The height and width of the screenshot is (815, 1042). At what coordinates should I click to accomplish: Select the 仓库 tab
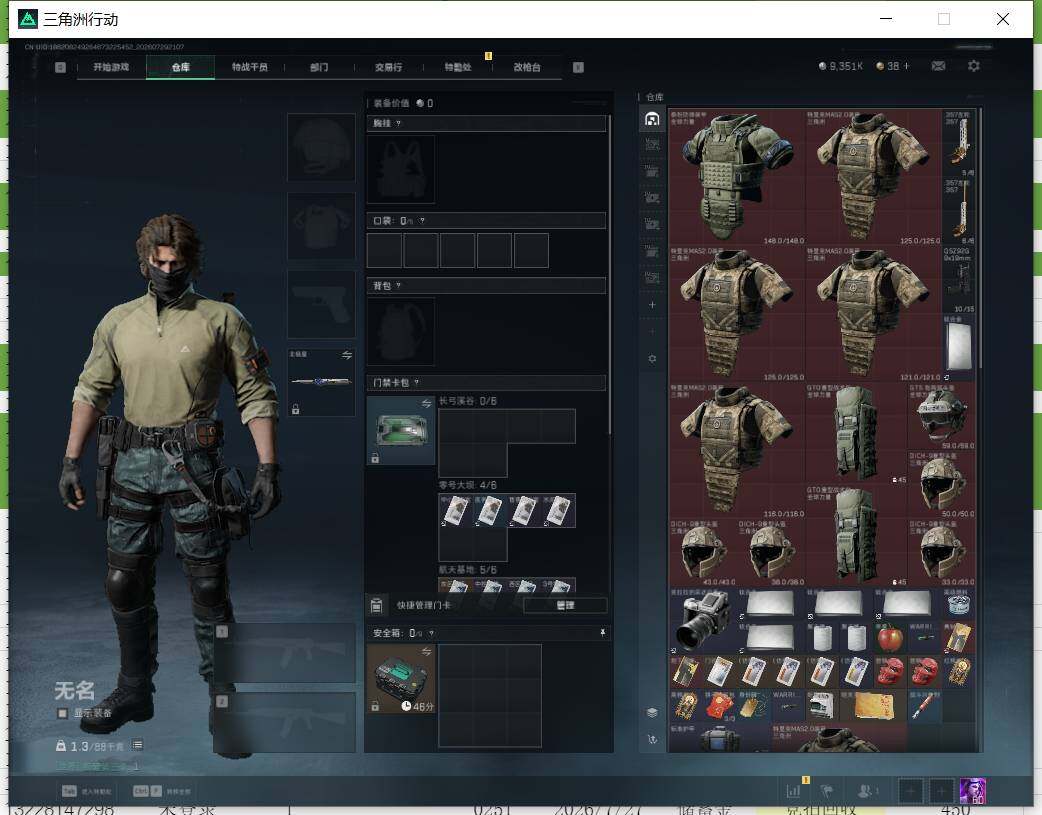pyautogui.click(x=180, y=67)
